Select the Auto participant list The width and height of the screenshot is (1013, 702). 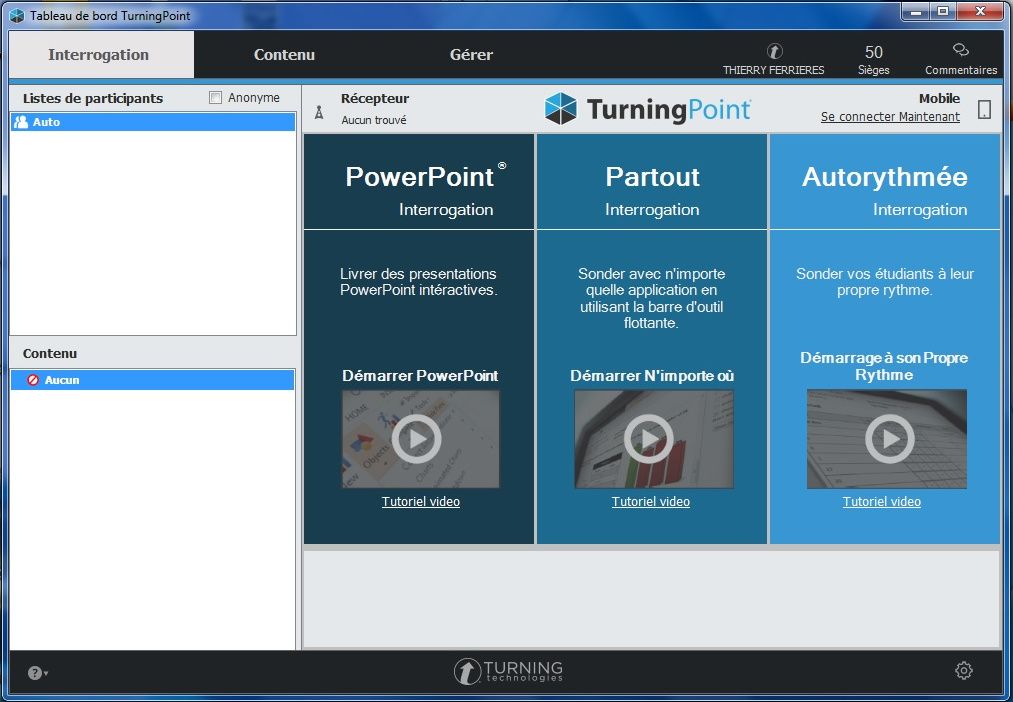coord(153,122)
